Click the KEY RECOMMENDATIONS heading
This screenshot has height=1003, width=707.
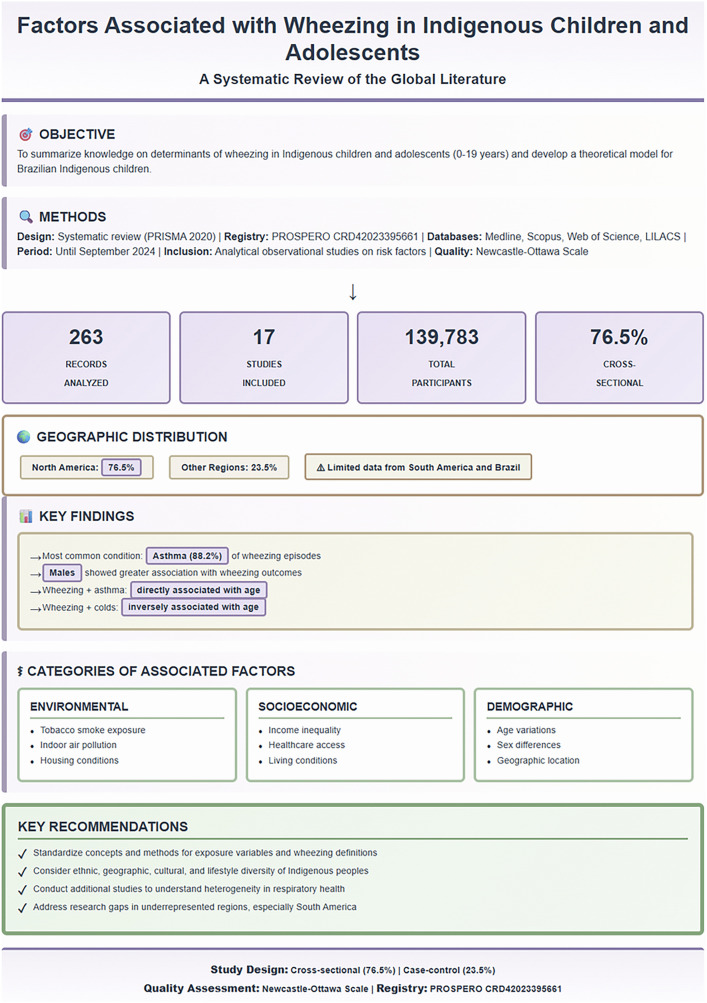pyautogui.click(x=103, y=826)
